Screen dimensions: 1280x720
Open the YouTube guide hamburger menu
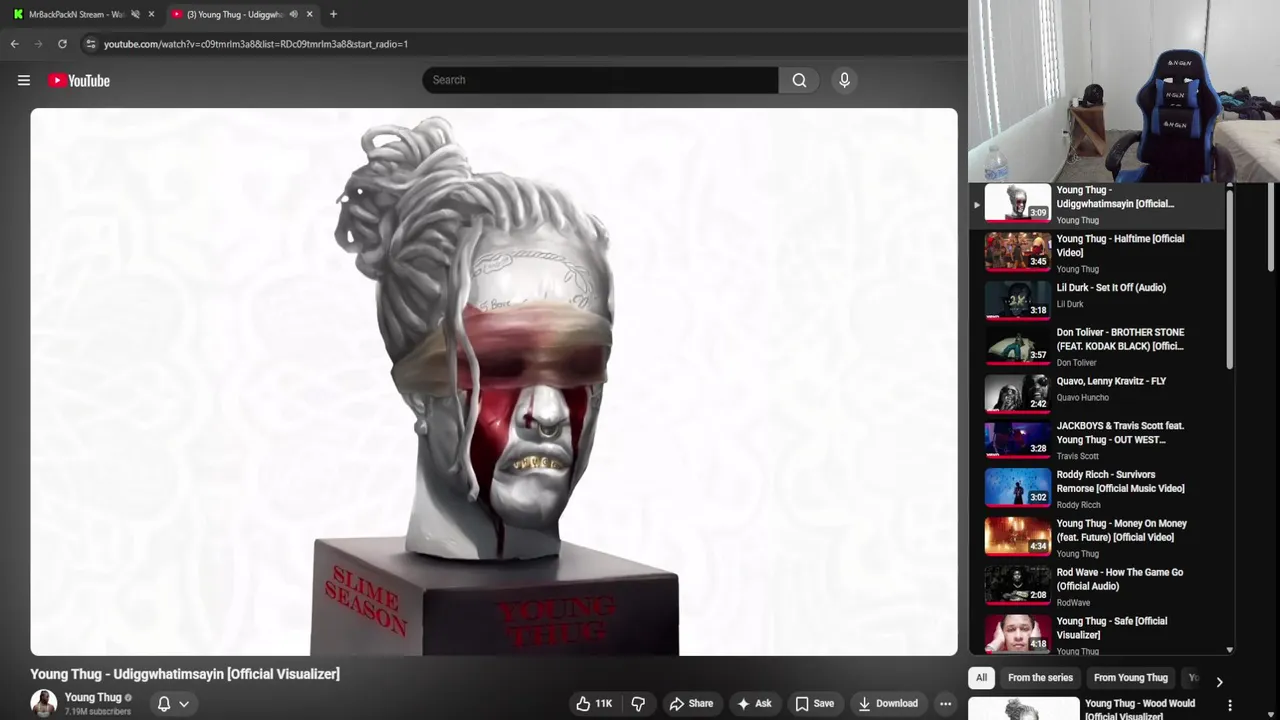24,81
